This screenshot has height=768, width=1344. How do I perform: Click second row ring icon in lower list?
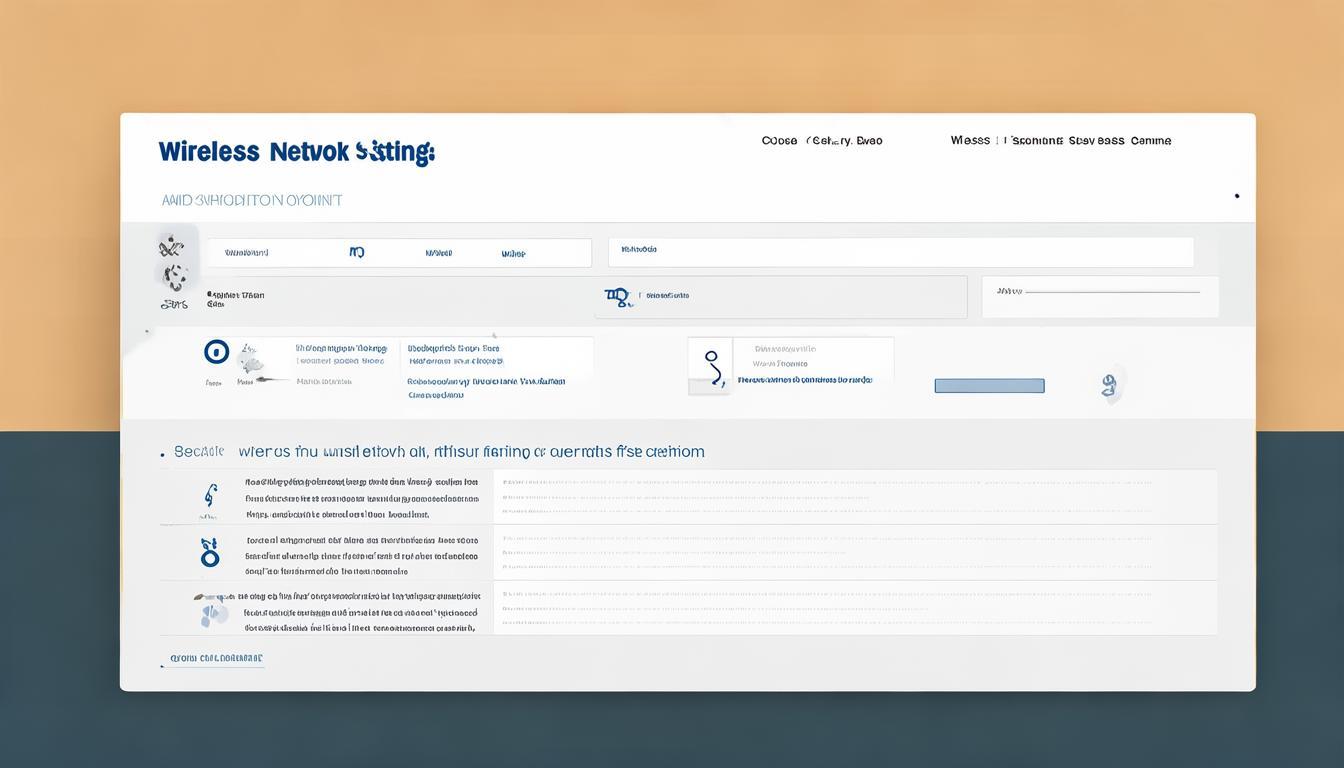tap(210, 552)
